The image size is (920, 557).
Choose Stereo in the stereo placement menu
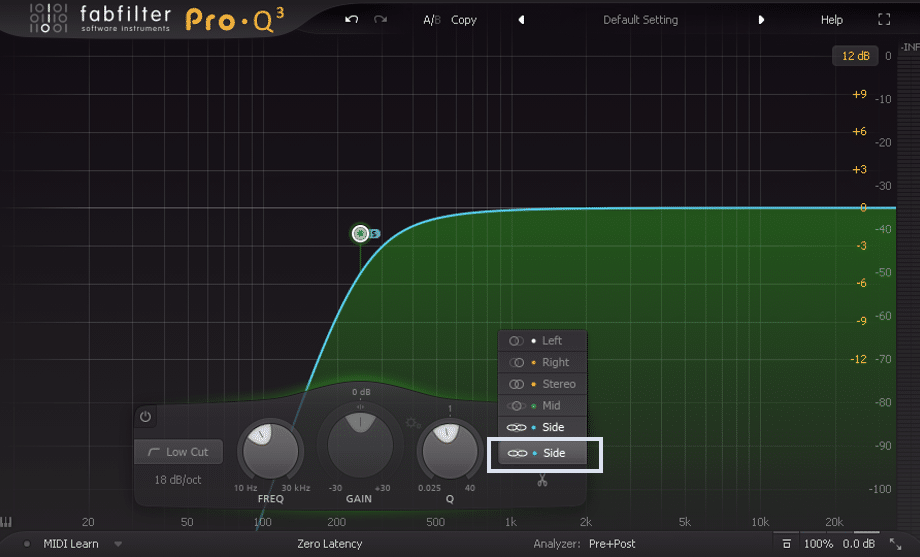542,384
